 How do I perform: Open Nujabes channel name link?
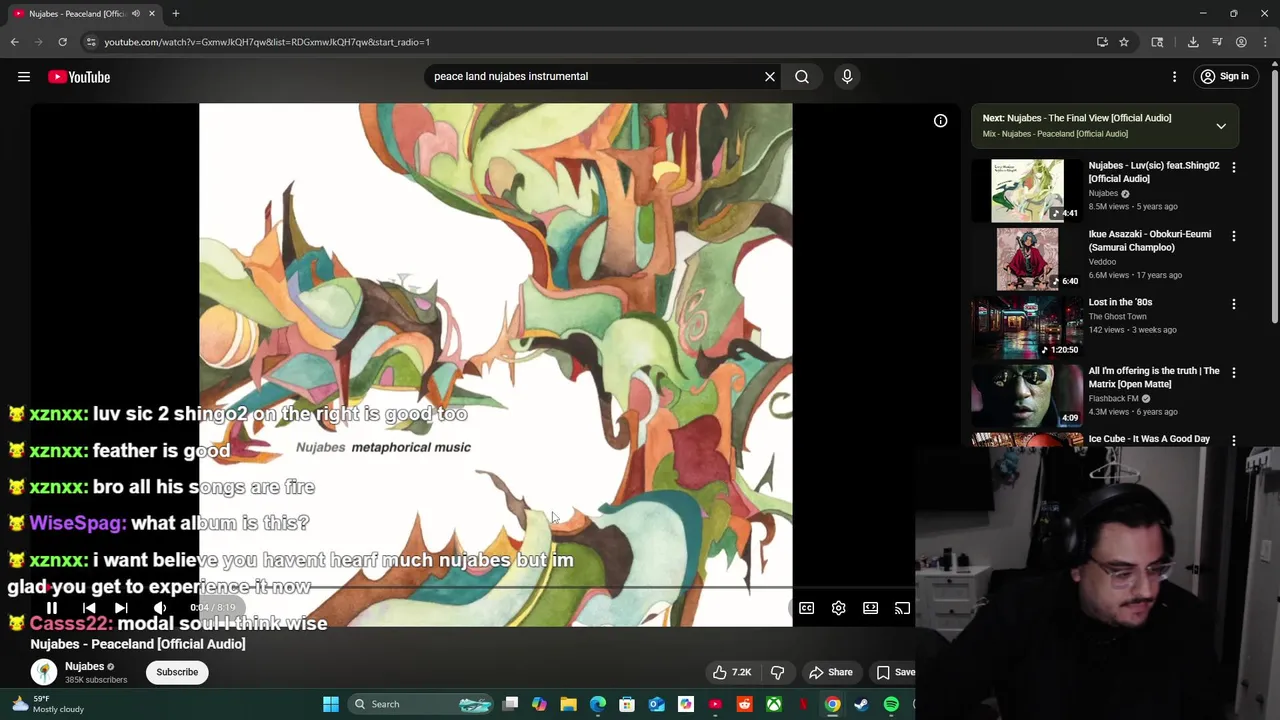pyautogui.click(x=85, y=666)
